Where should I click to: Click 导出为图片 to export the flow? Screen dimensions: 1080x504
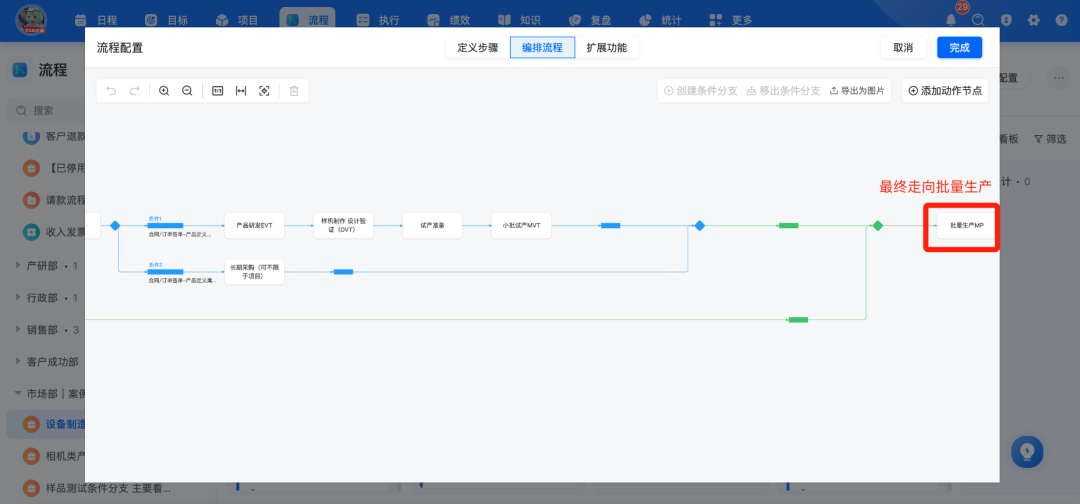[x=857, y=91]
